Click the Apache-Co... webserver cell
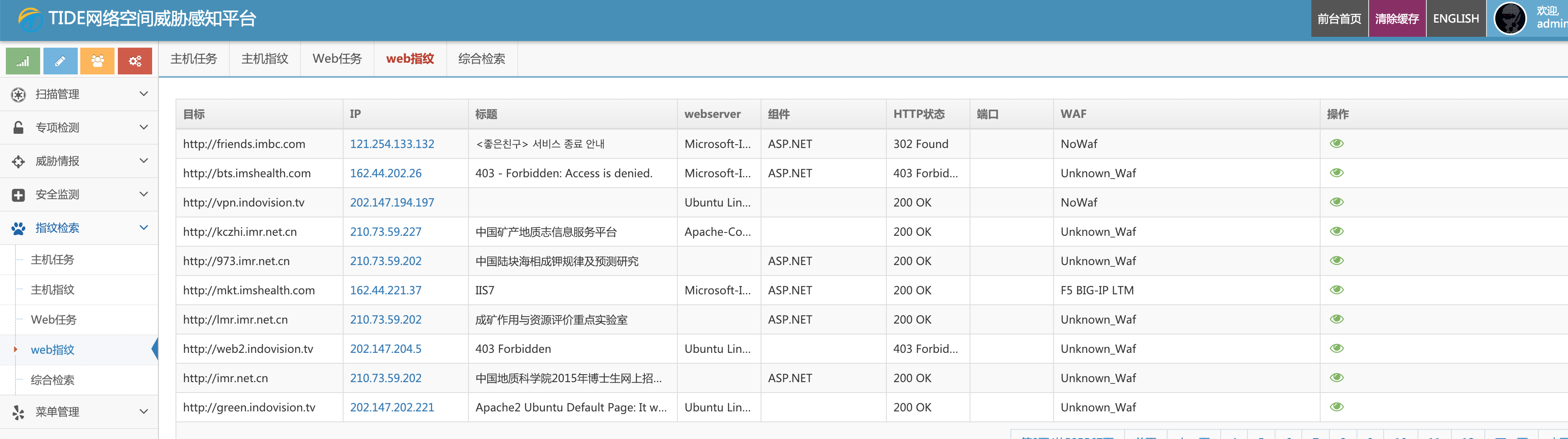Image resolution: width=1568 pixels, height=439 pixels. point(718,232)
